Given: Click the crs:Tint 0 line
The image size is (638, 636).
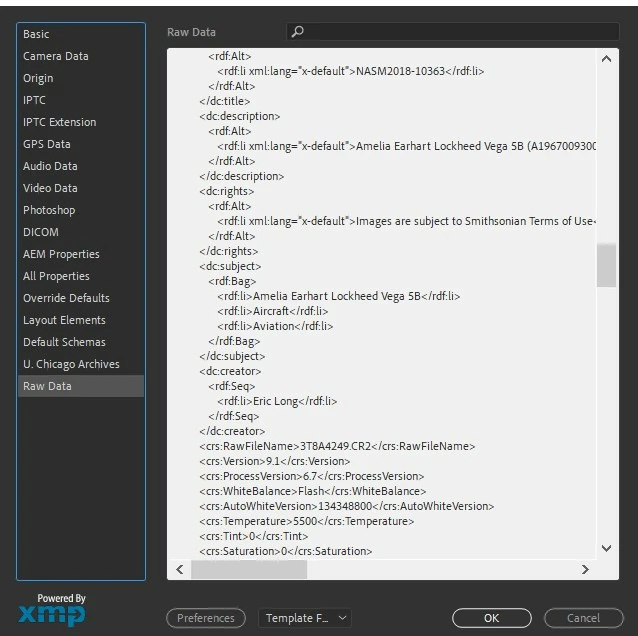Looking at the screenshot, I should click(x=254, y=536).
